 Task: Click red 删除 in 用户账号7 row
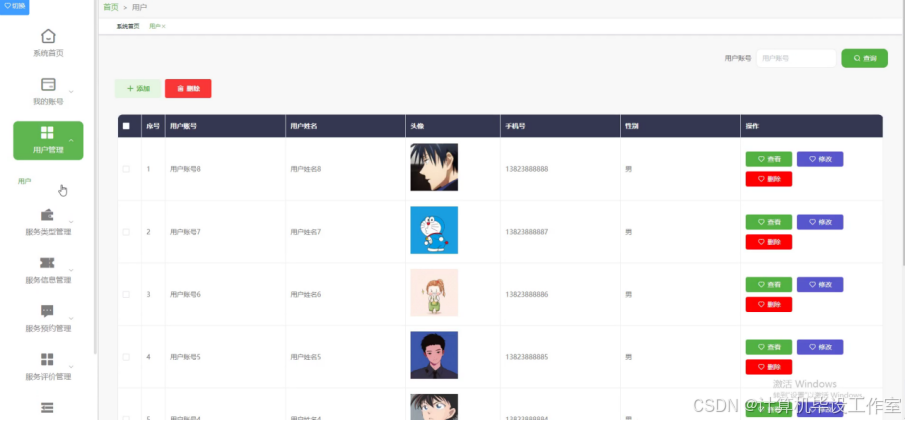(x=769, y=242)
